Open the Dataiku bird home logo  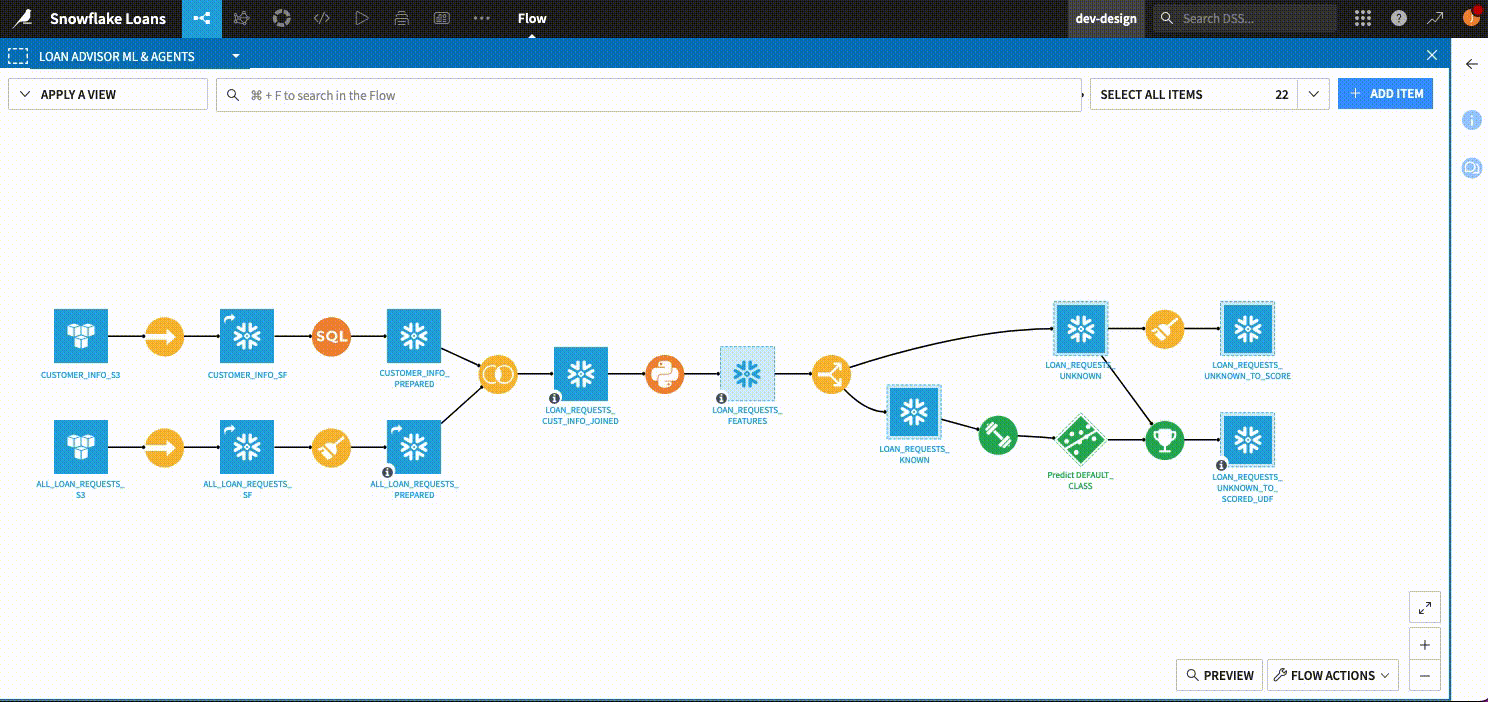click(x=24, y=18)
